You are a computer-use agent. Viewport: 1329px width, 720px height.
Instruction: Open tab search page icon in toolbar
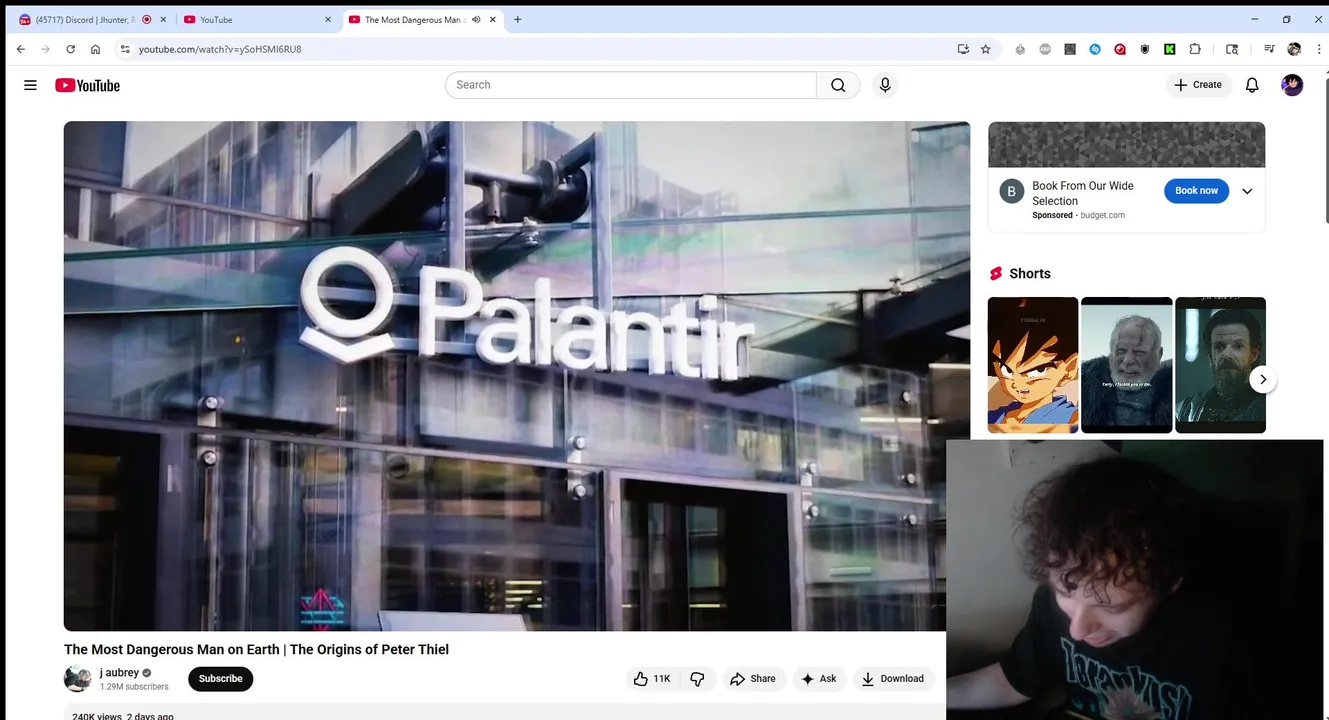[1232, 49]
